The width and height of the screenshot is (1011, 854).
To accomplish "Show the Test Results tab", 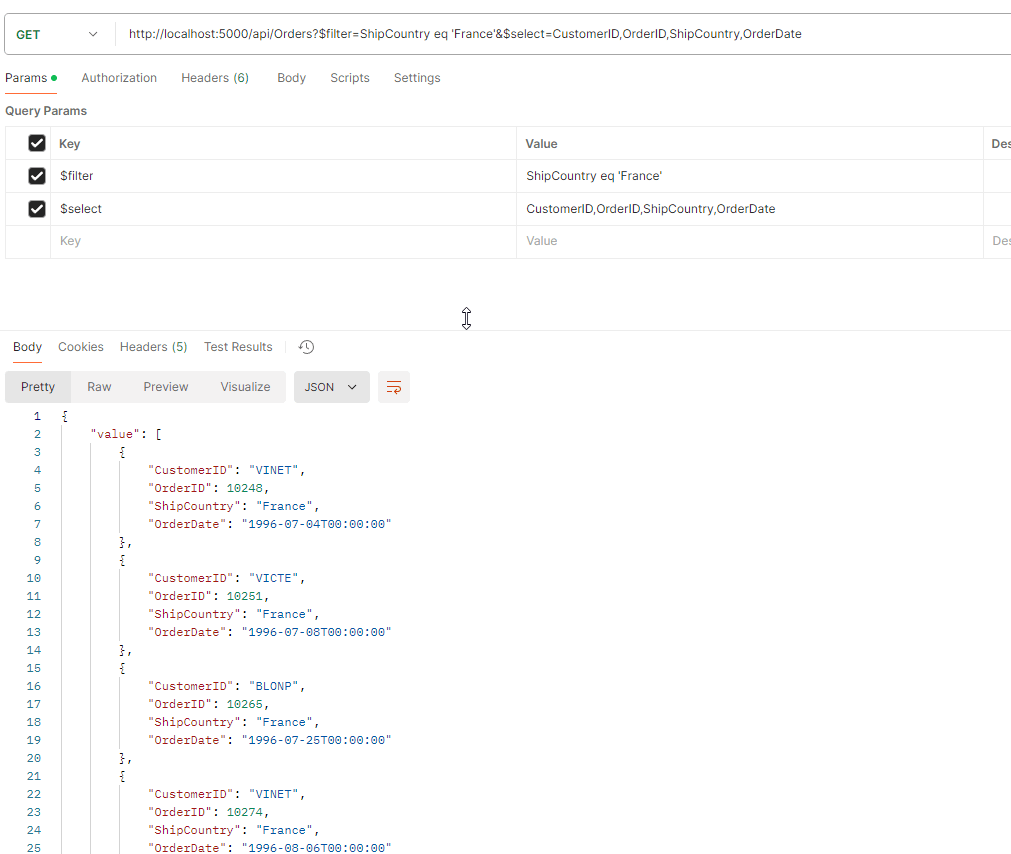I will (x=238, y=347).
